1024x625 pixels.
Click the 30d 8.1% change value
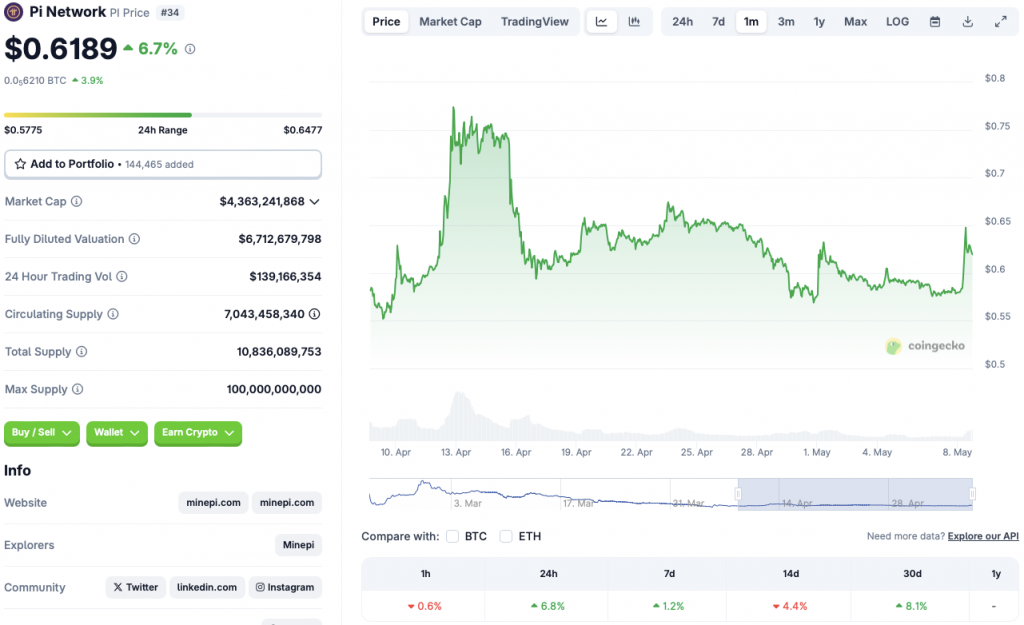pos(912,606)
